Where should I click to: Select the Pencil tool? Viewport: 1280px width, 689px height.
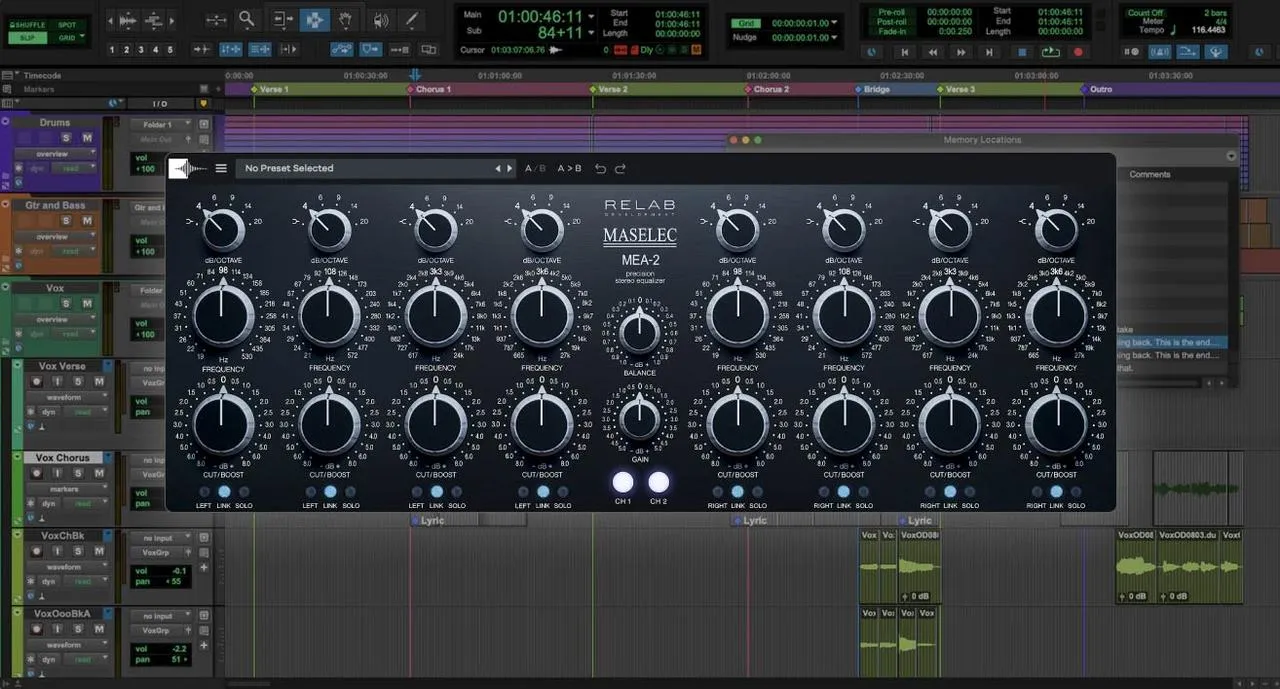point(411,19)
